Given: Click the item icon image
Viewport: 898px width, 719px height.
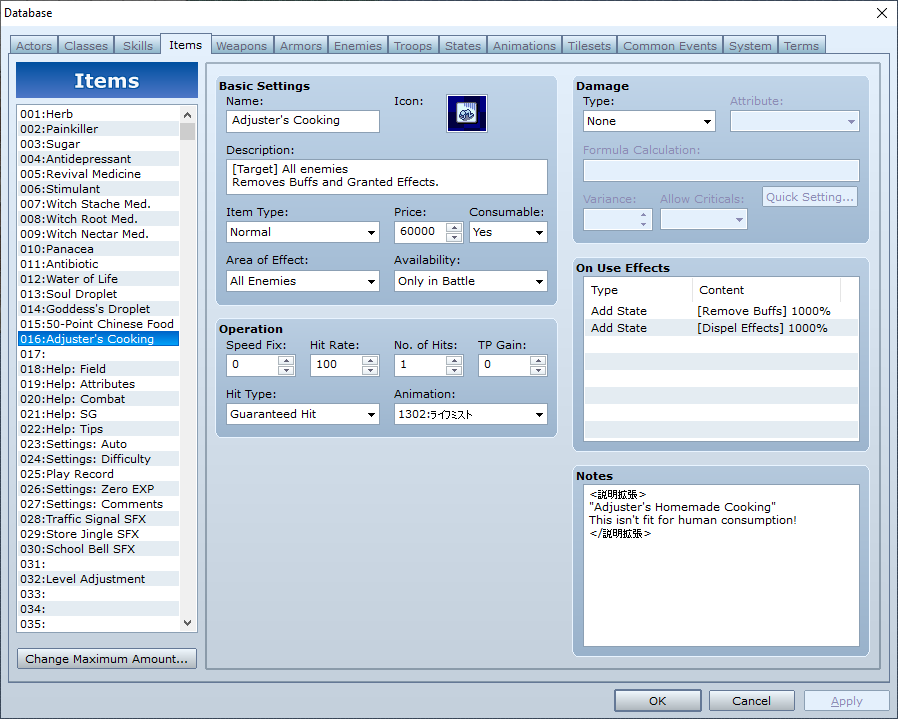Looking at the screenshot, I should click(466, 114).
